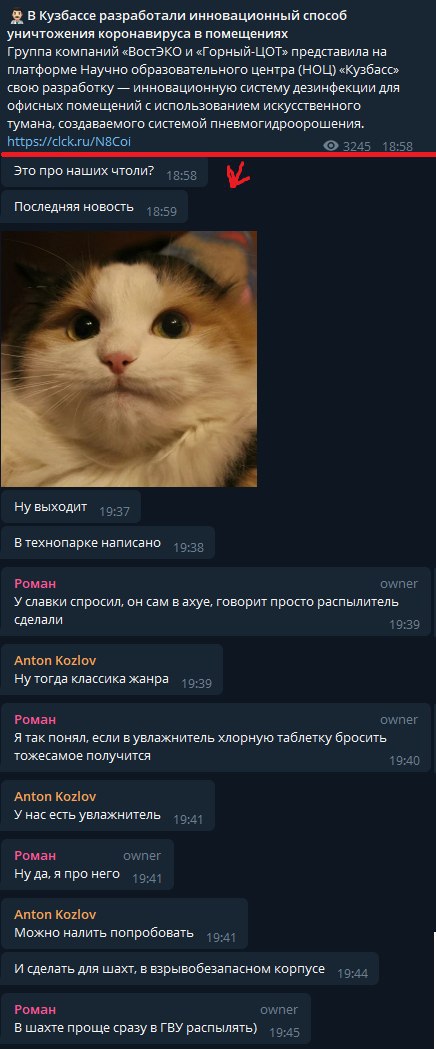Click Роман's name above "Ну да, я про него"
436x1049 pixels.
(35, 856)
